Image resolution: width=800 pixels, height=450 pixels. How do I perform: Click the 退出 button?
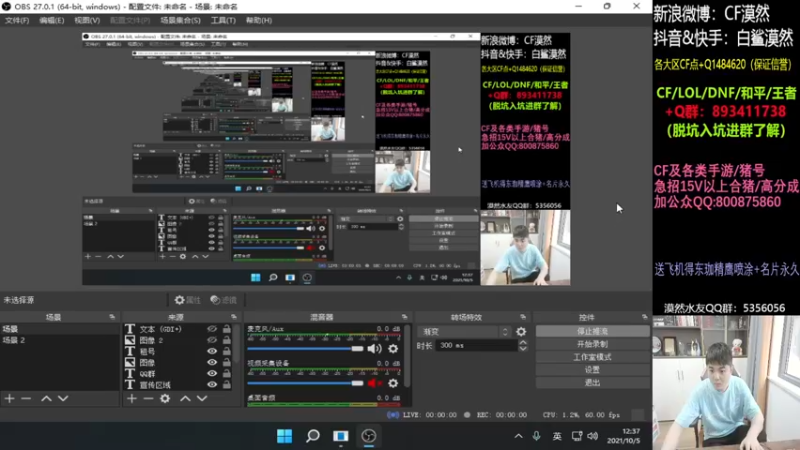[x=592, y=383]
